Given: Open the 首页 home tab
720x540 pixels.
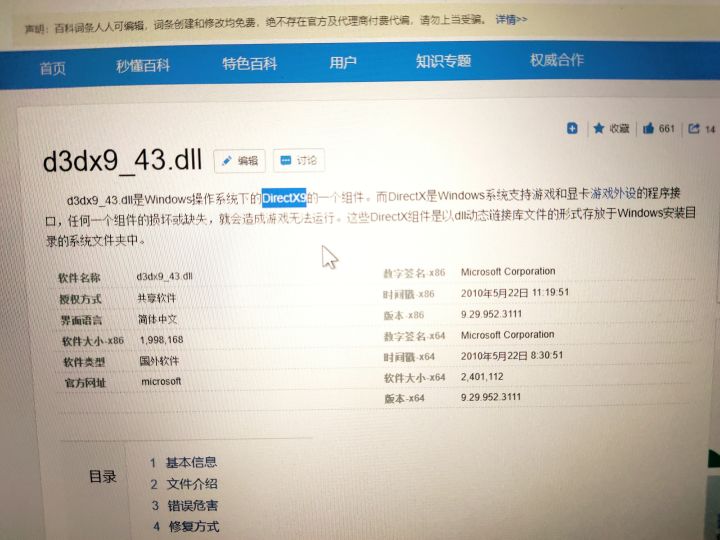Looking at the screenshot, I should (x=53, y=68).
